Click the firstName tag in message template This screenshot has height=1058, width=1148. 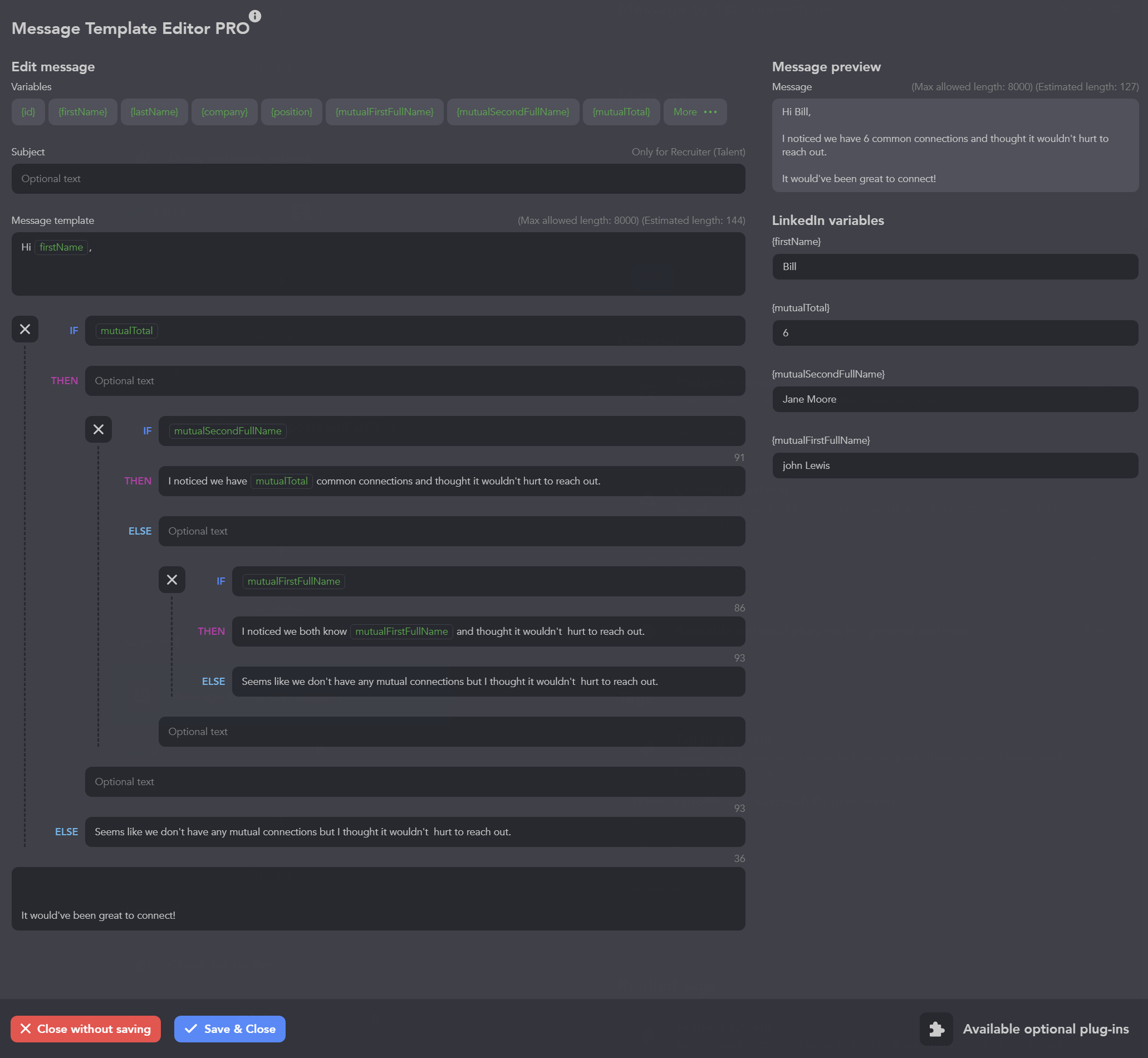pos(61,247)
